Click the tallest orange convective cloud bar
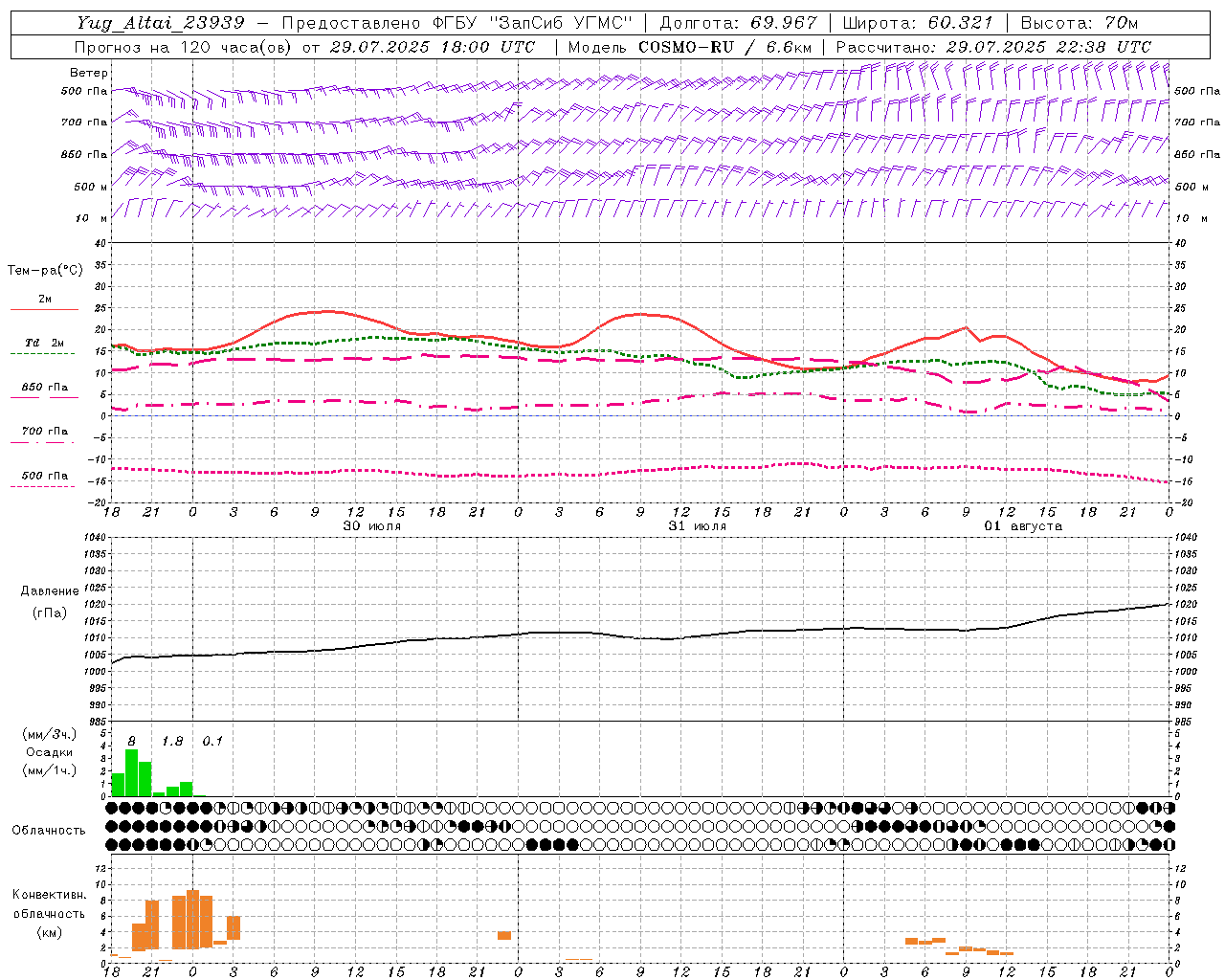 [192, 919]
